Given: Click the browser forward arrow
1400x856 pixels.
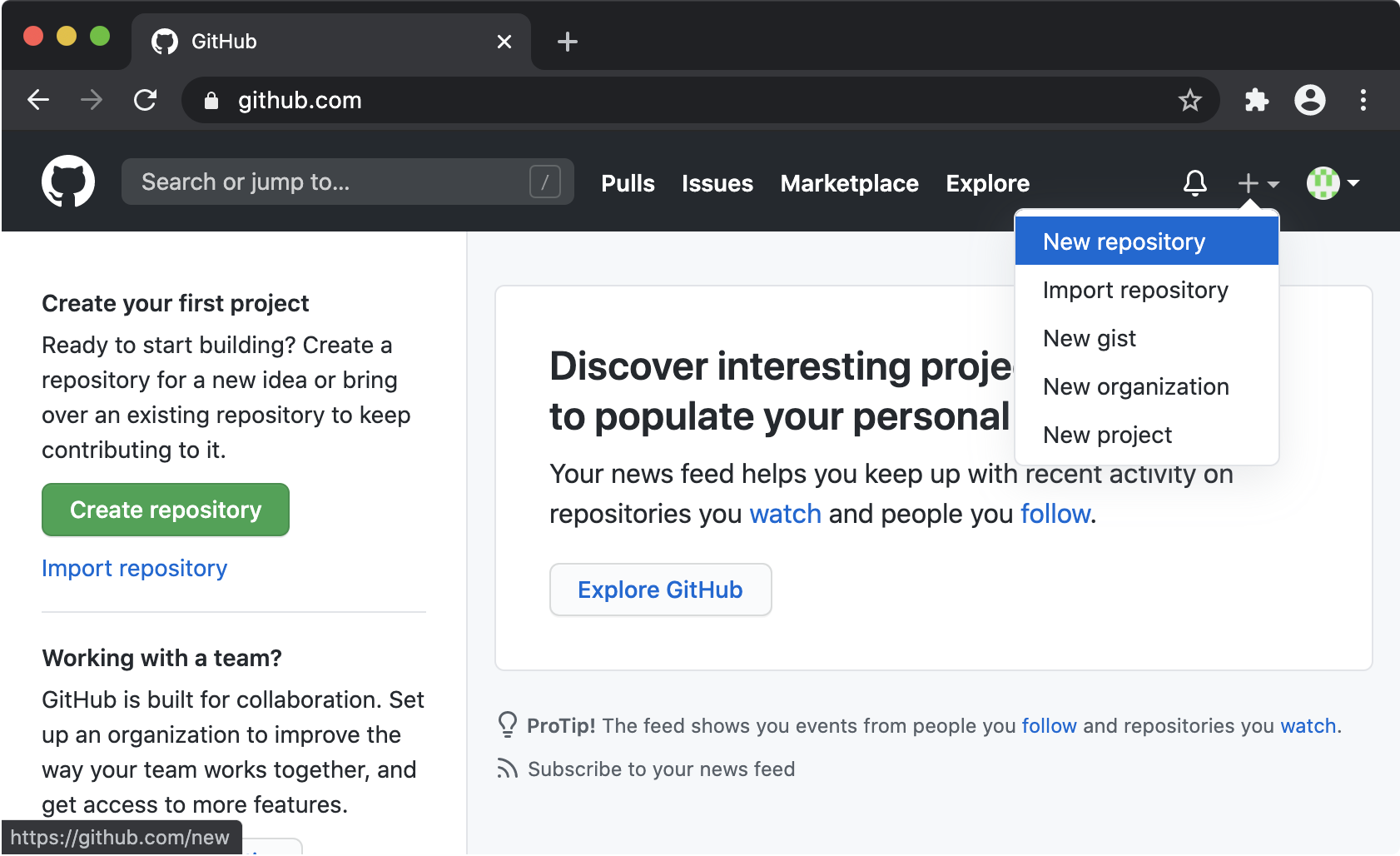Looking at the screenshot, I should pyautogui.click(x=92, y=100).
